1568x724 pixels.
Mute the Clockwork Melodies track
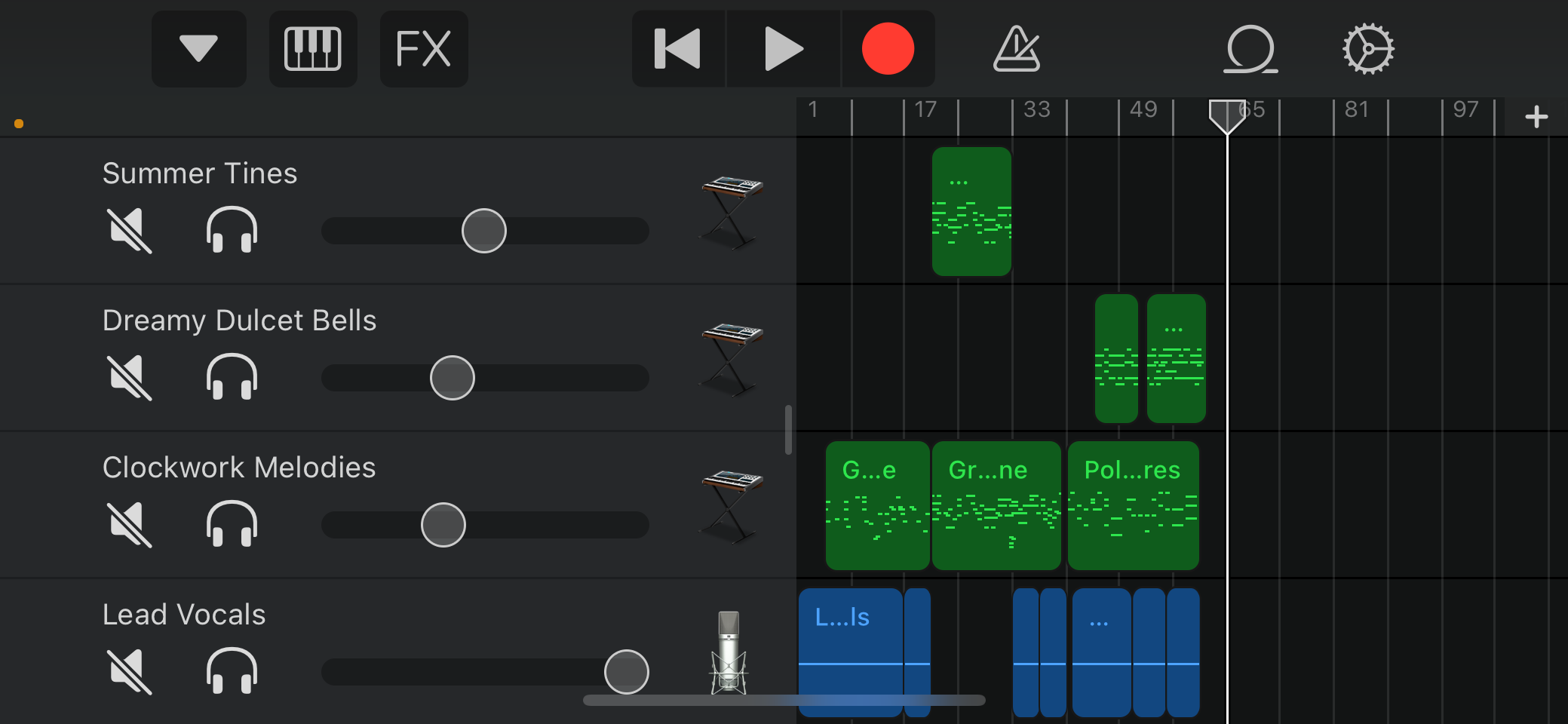tap(130, 524)
